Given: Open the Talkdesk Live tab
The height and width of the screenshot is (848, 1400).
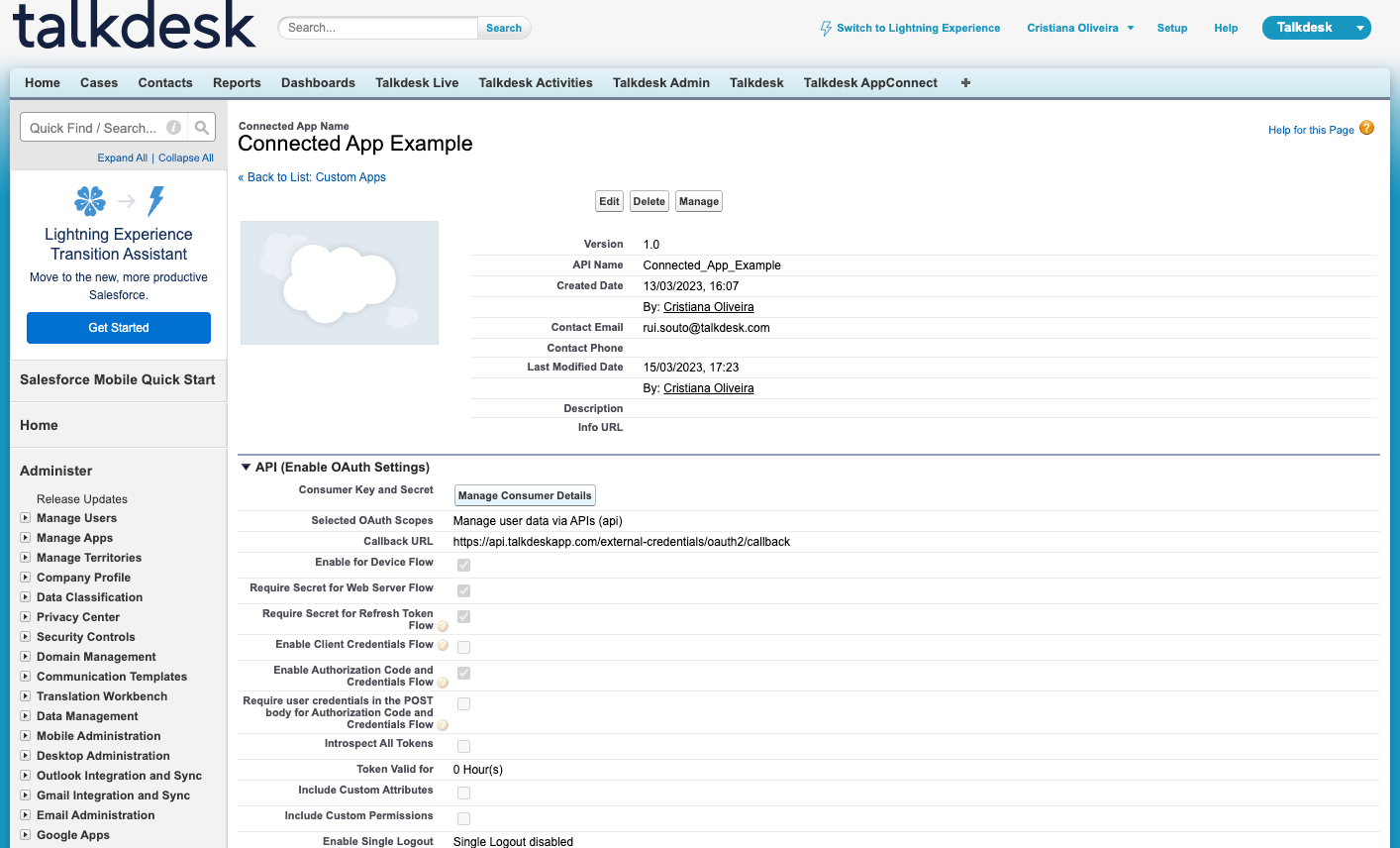Looking at the screenshot, I should click(x=417, y=82).
